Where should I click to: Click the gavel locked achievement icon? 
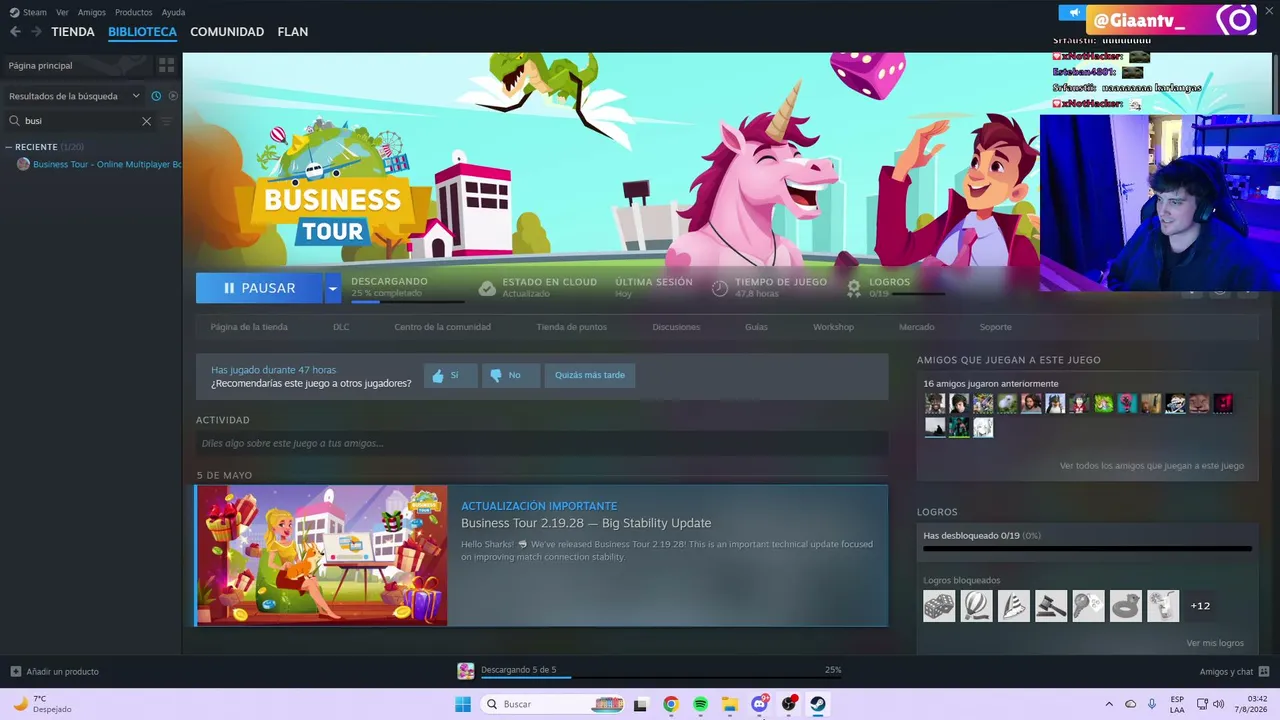(x=1051, y=606)
